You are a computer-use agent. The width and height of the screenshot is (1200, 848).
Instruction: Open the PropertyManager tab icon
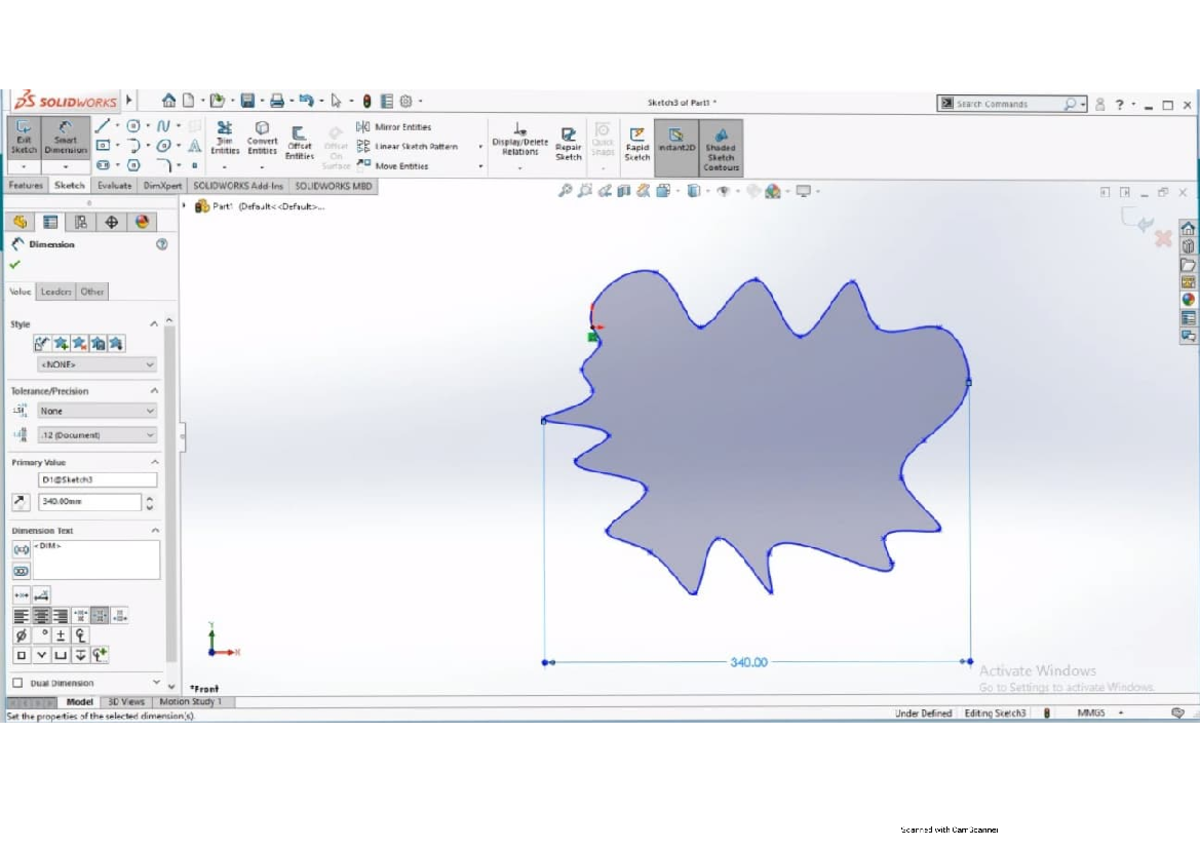pos(50,222)
